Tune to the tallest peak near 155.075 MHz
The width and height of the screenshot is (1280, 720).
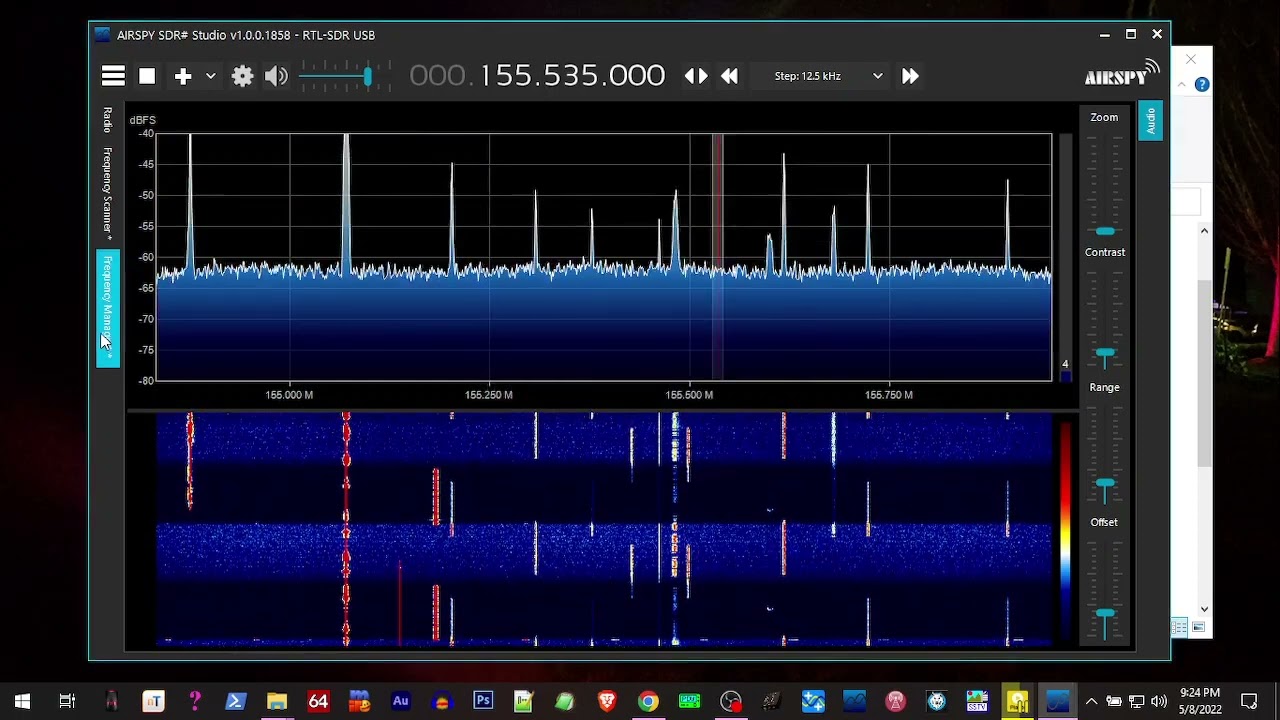346,200
